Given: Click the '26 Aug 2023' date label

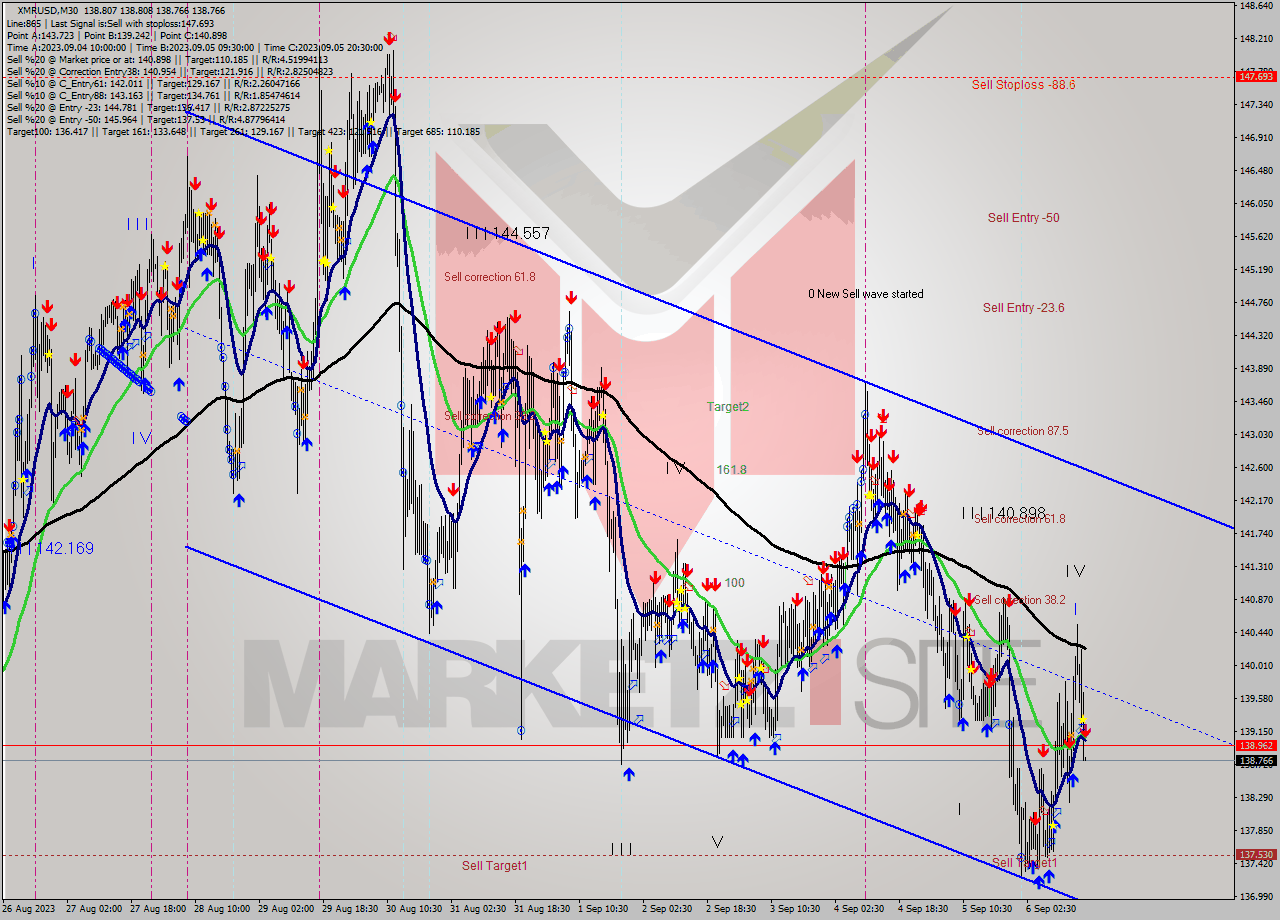Looking at the screenshot, I should coord(29,909).
